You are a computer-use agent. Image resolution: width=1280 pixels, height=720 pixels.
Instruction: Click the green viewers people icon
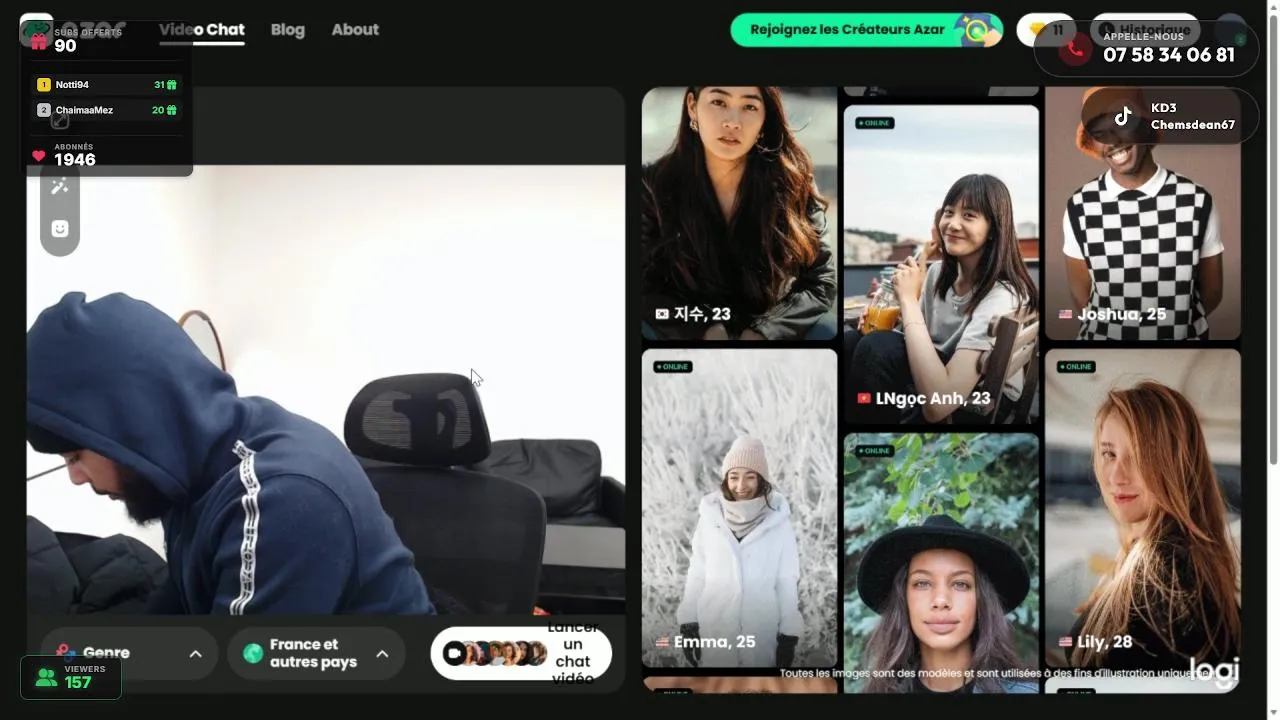pyautogui.click(x=46, y=677)
